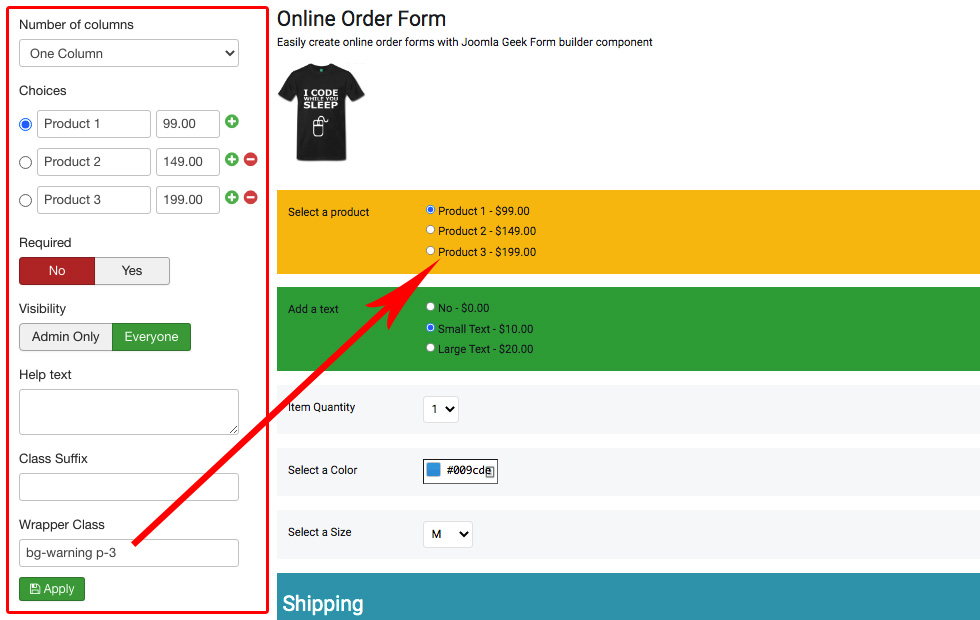Choose Small Text - $10.00 option

(430, 328)
